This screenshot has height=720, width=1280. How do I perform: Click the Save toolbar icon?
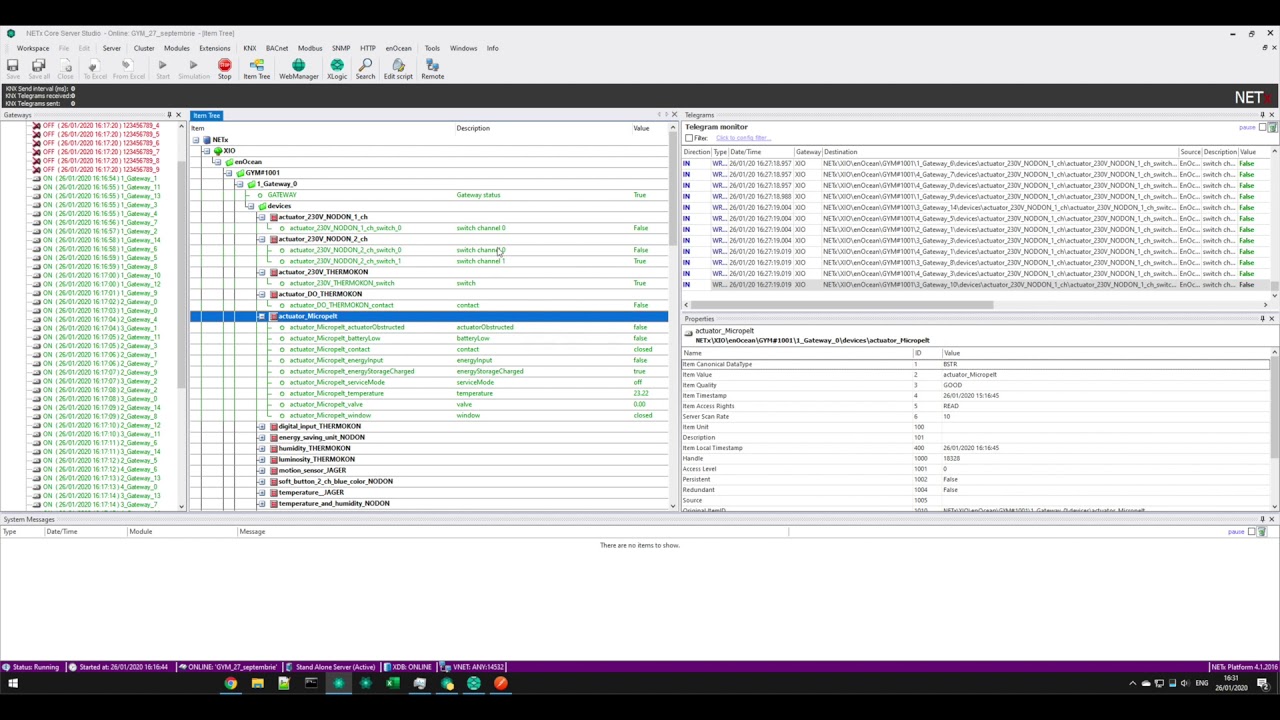(x=12, y=68)
